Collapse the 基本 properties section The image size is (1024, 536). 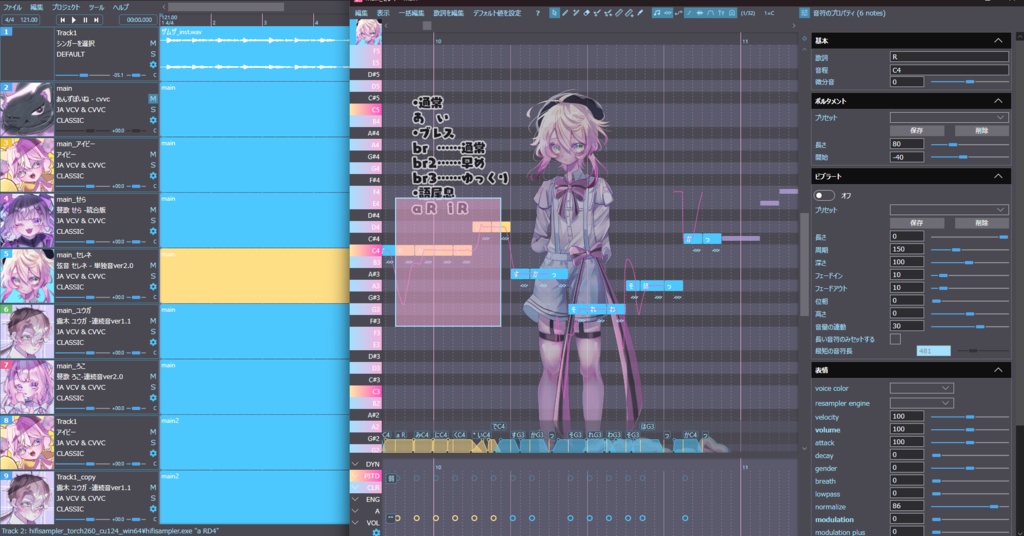tap(998, 40)
